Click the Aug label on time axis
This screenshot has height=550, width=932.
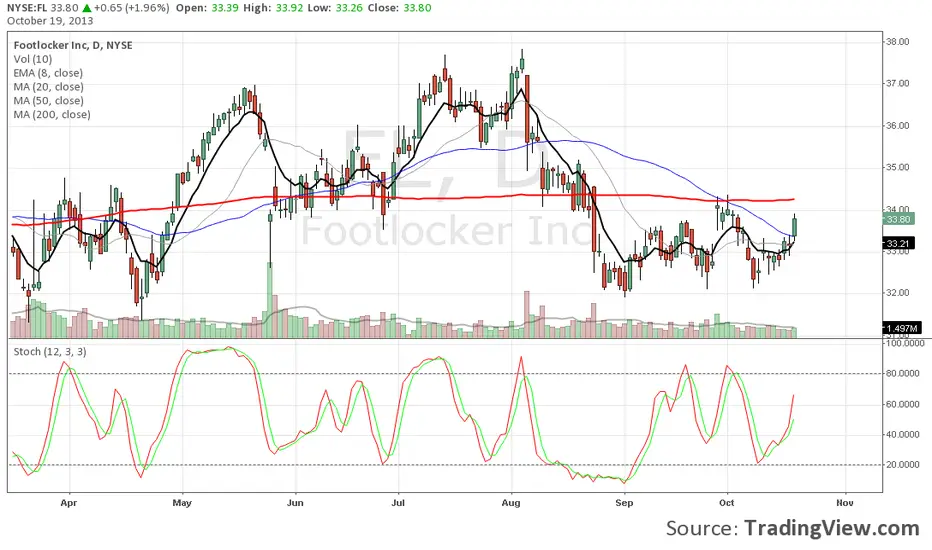511,503
